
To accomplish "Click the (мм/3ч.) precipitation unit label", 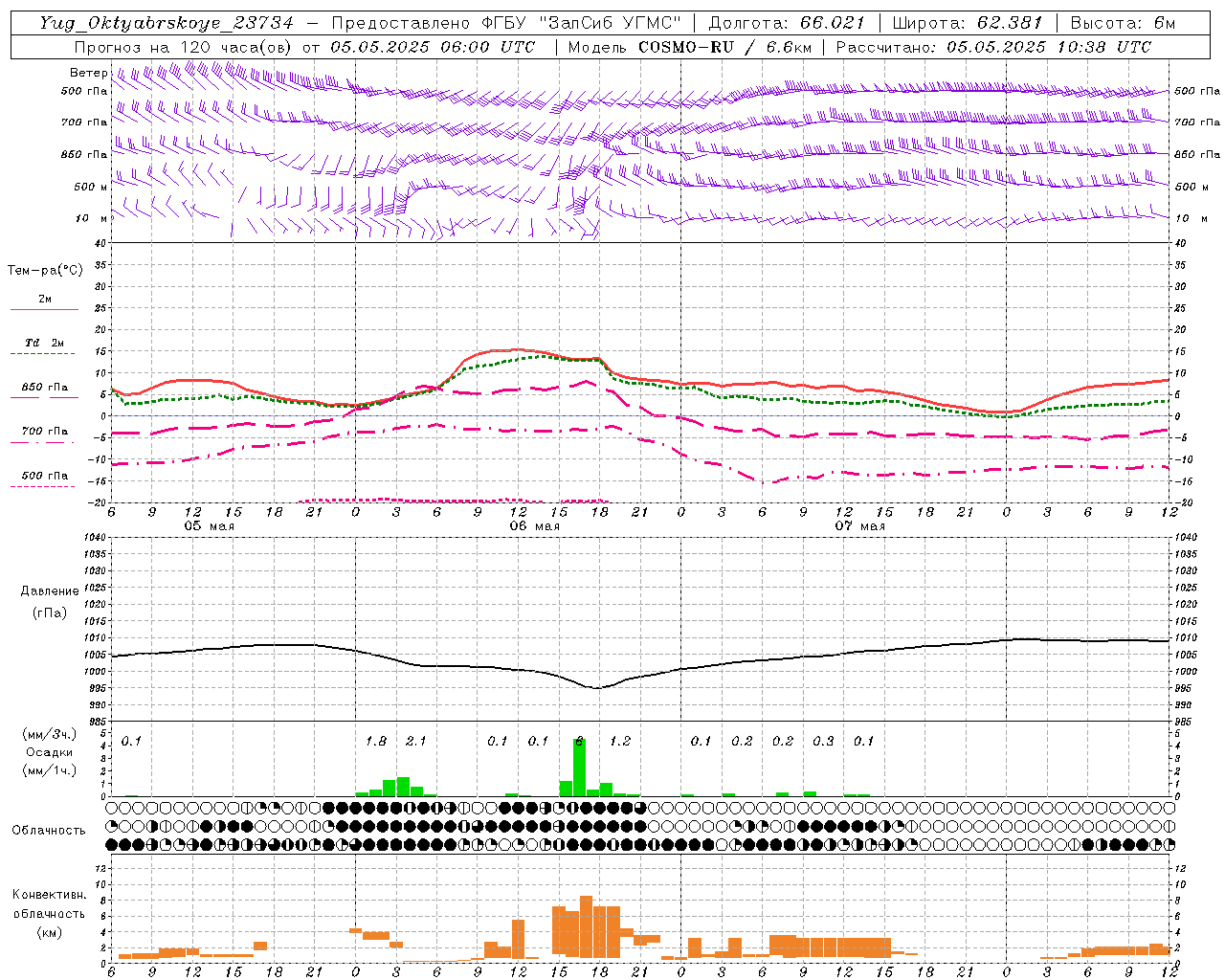I will pyautogui.click(x=50, y=735).
